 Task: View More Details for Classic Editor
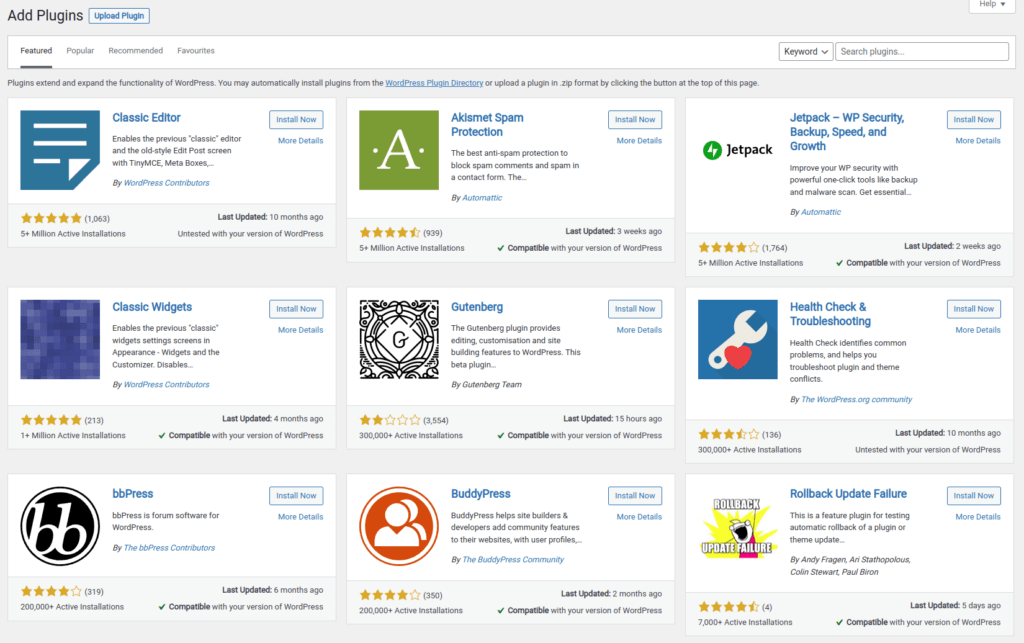pyautogui.click(x=300, y=140)
